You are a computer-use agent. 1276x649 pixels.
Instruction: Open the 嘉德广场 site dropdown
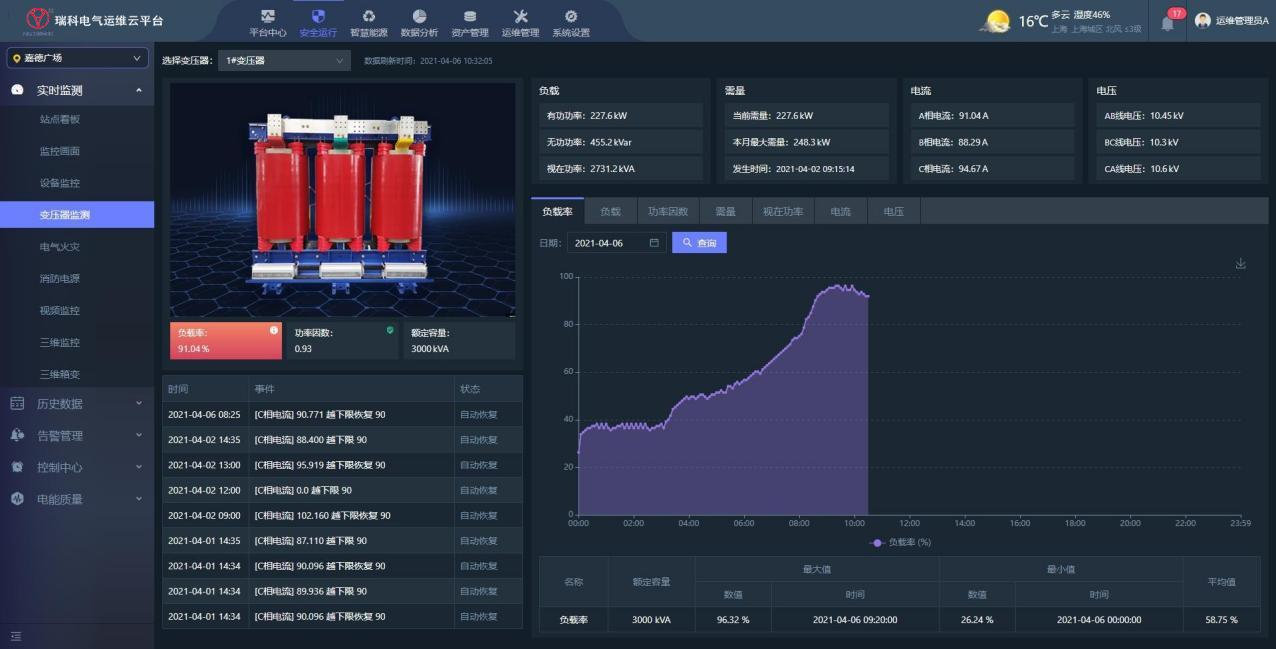pyautogui.click(x=78, y=58)
